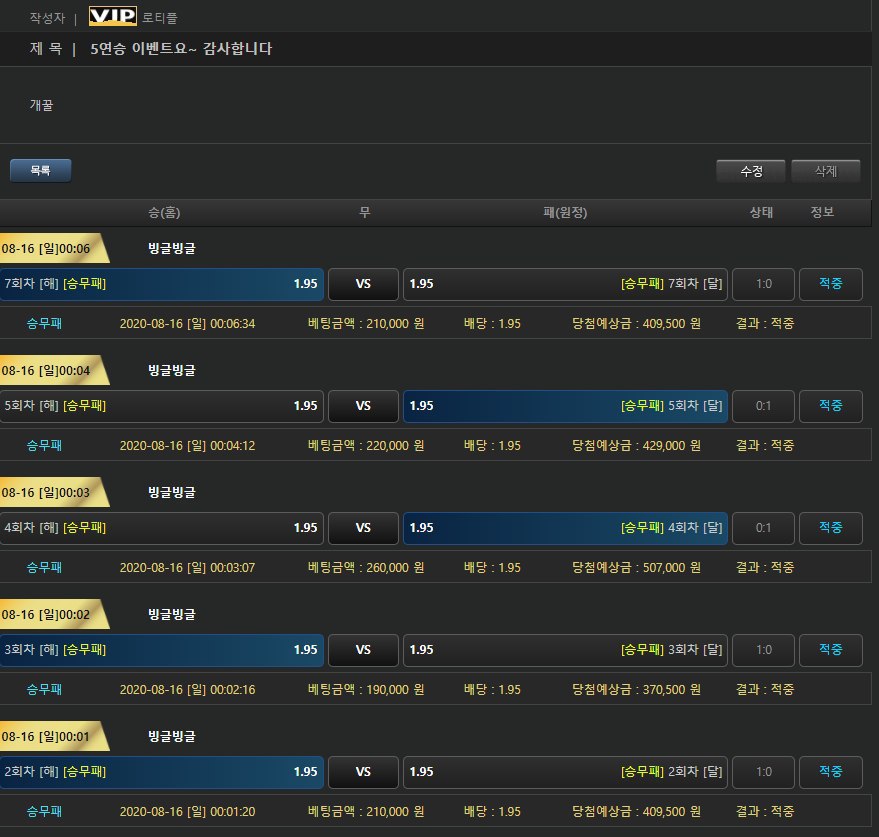This screenshot has width=879, height=837.
Task: Select the 7회차 [해] home bet option
Action: click(161, 284)
